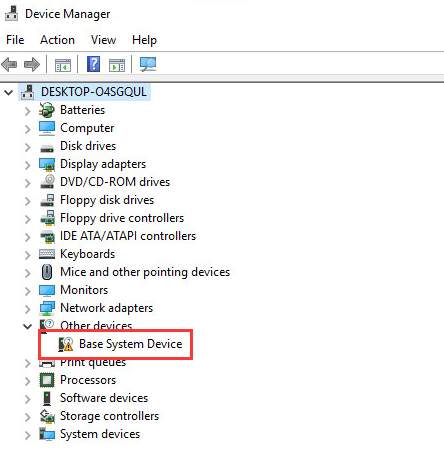Select Mice and other pointing devices label
The width and height of the screenshot is (444, 467).
click(145, 272)
